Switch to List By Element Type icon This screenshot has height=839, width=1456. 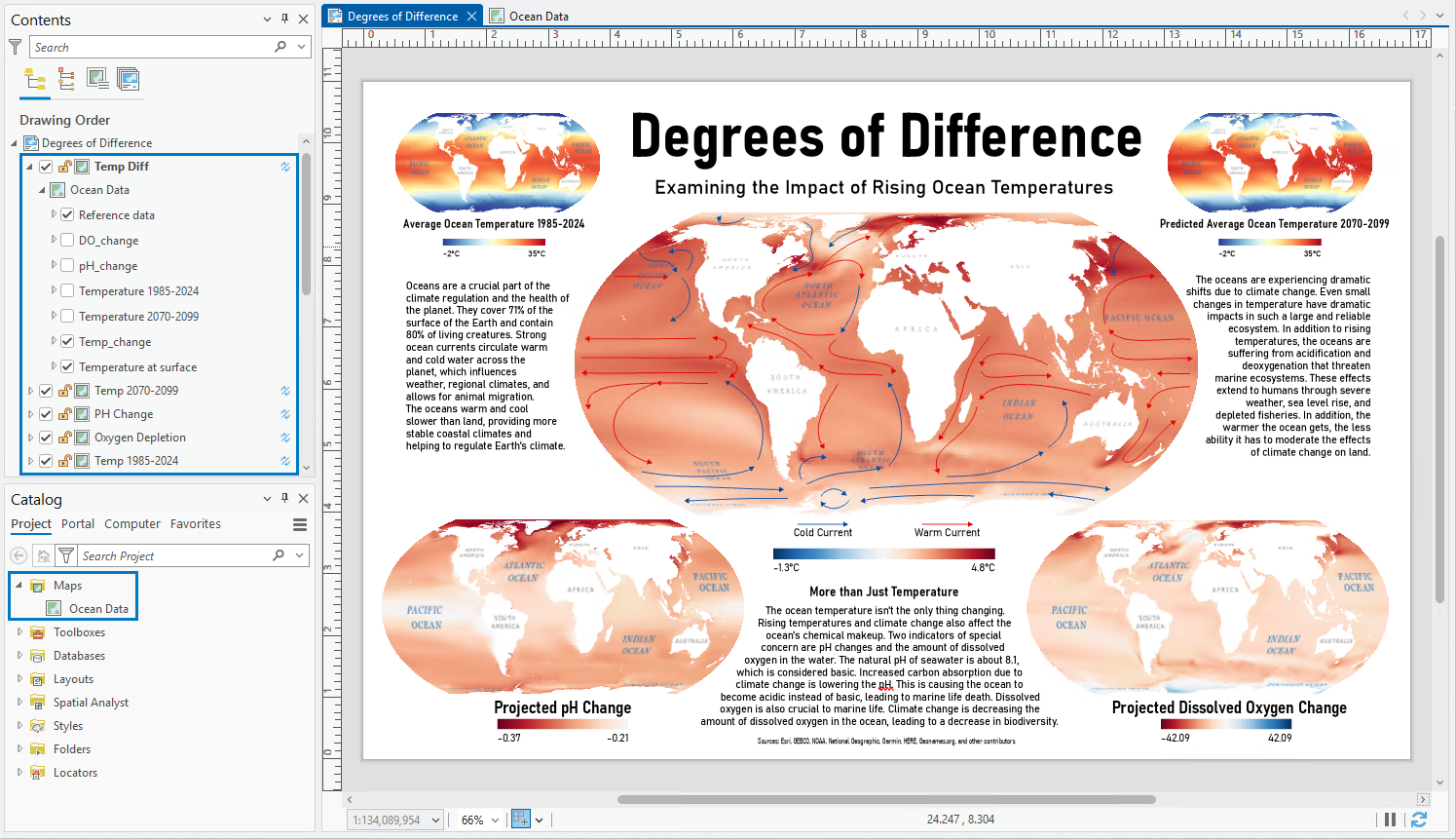click(66, 79)
